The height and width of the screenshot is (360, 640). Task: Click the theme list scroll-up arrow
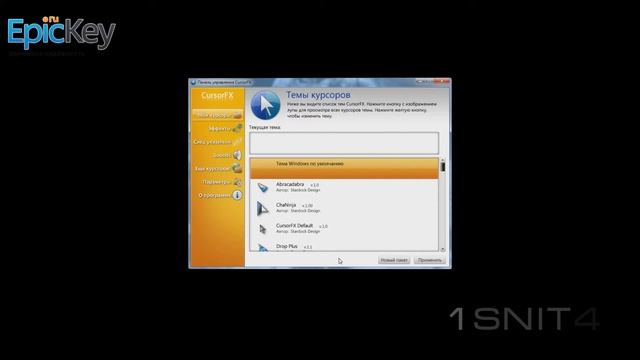pyautogui.click(x=442, y=160)
